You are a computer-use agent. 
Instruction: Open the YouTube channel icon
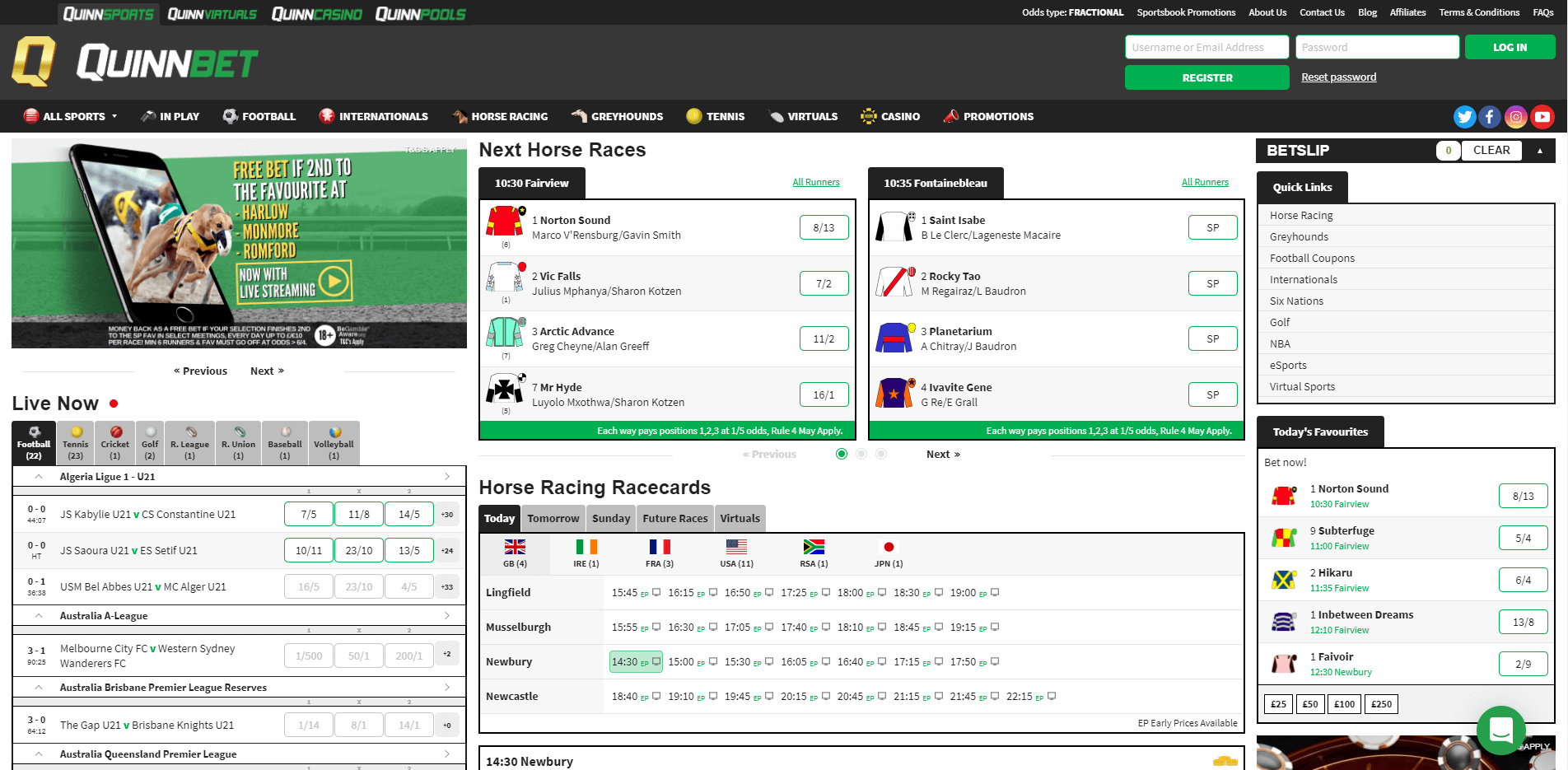coord(1542,116)
